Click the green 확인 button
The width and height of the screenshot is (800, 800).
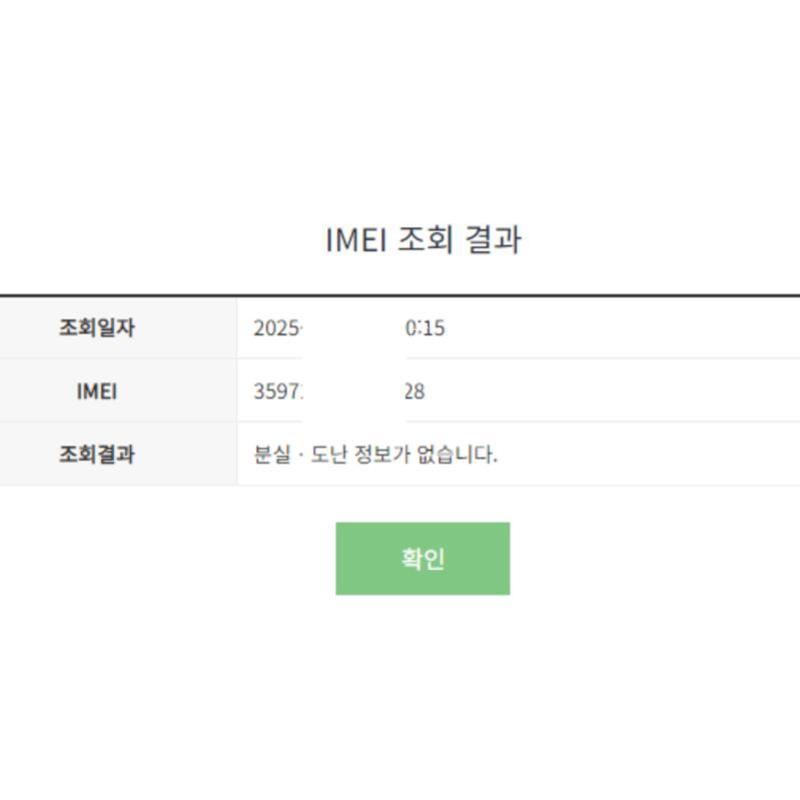422,558
